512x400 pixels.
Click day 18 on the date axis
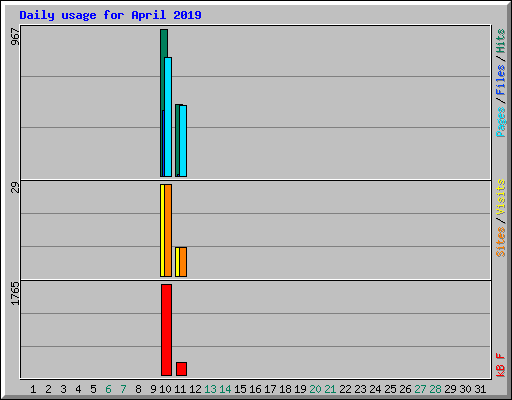tap(285, 389)
